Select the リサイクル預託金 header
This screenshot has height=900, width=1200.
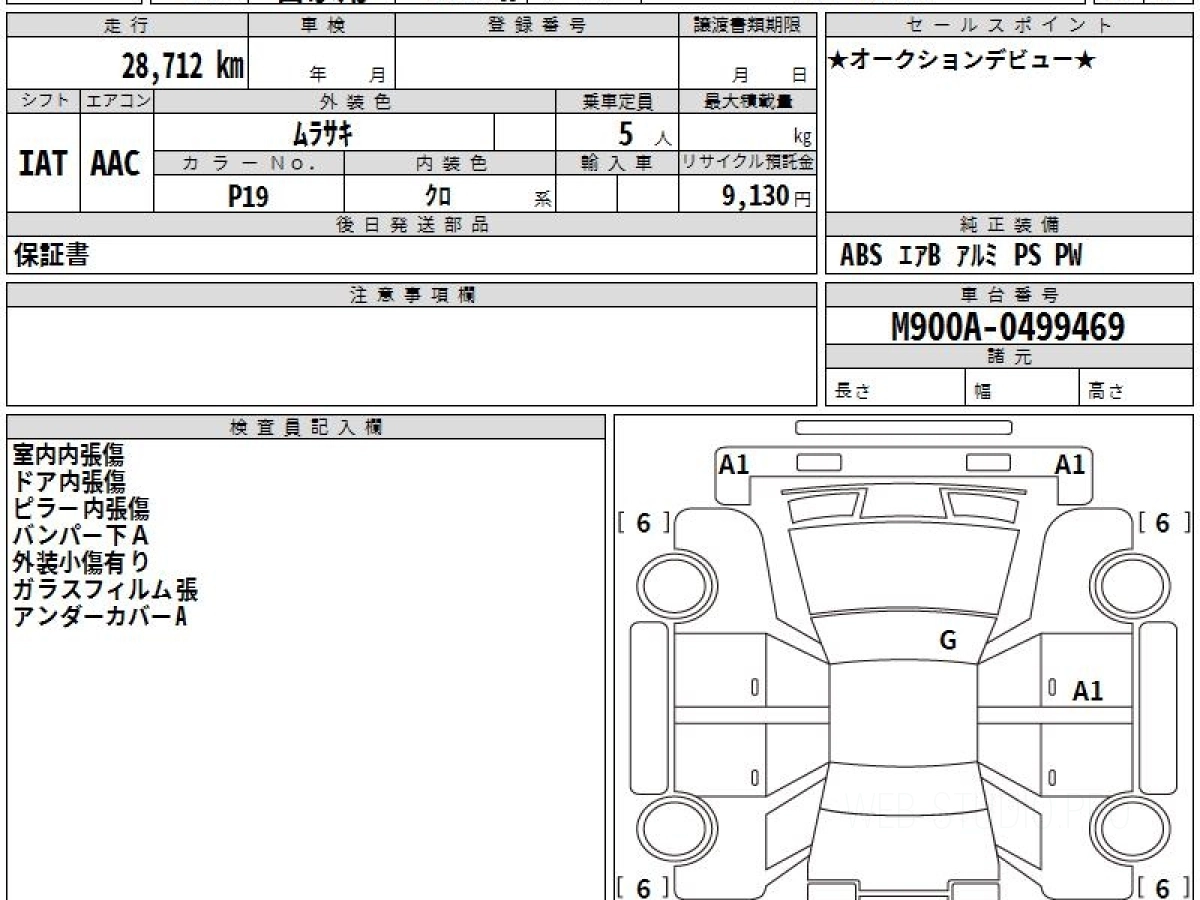pyautogui.click(x=747, y=163)
